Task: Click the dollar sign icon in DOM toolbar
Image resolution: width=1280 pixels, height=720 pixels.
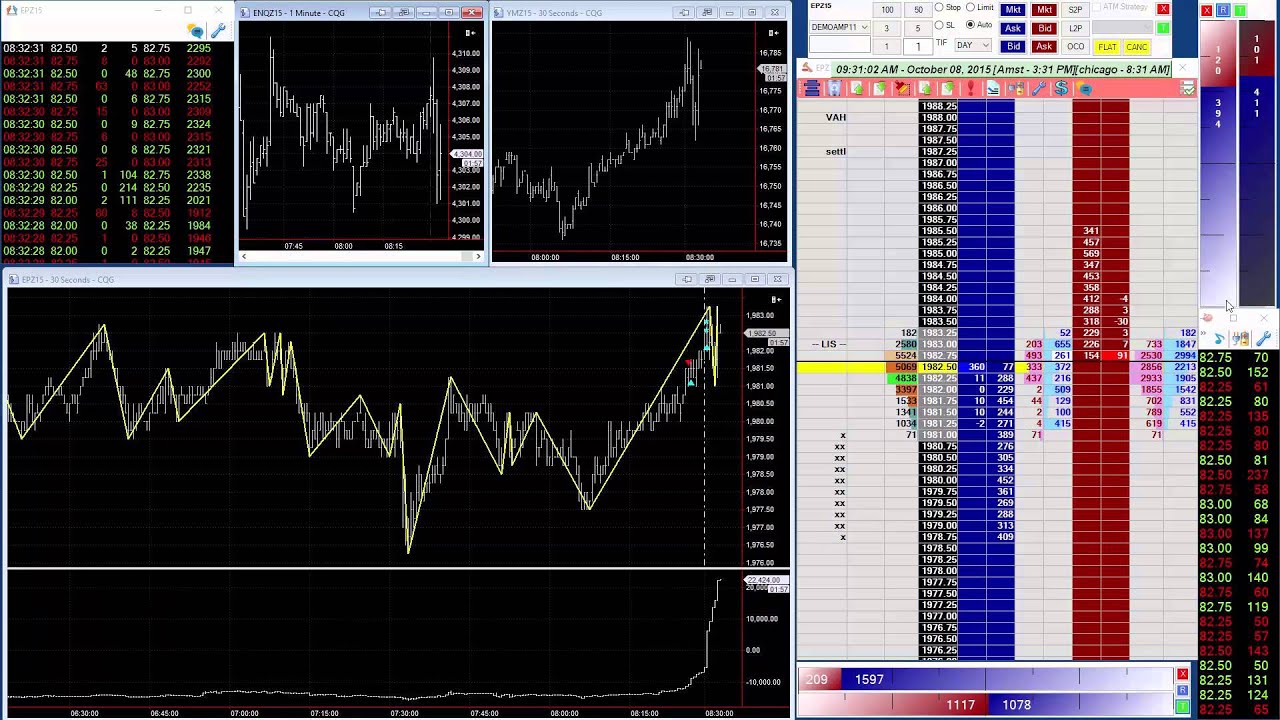Action: point(1061,88)
